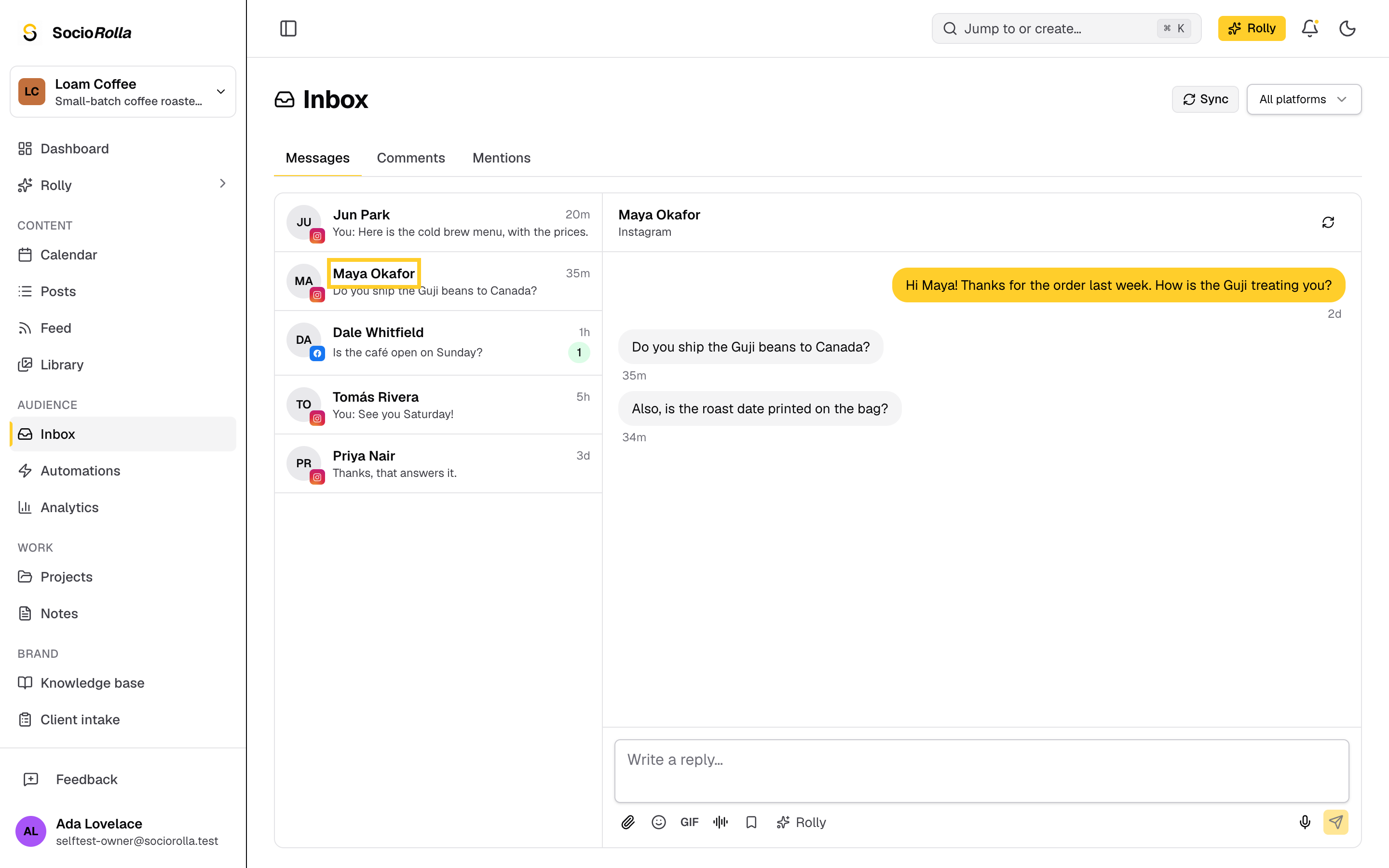
Task: Attach a file with the paperclip icon
Action: [628, 823]
